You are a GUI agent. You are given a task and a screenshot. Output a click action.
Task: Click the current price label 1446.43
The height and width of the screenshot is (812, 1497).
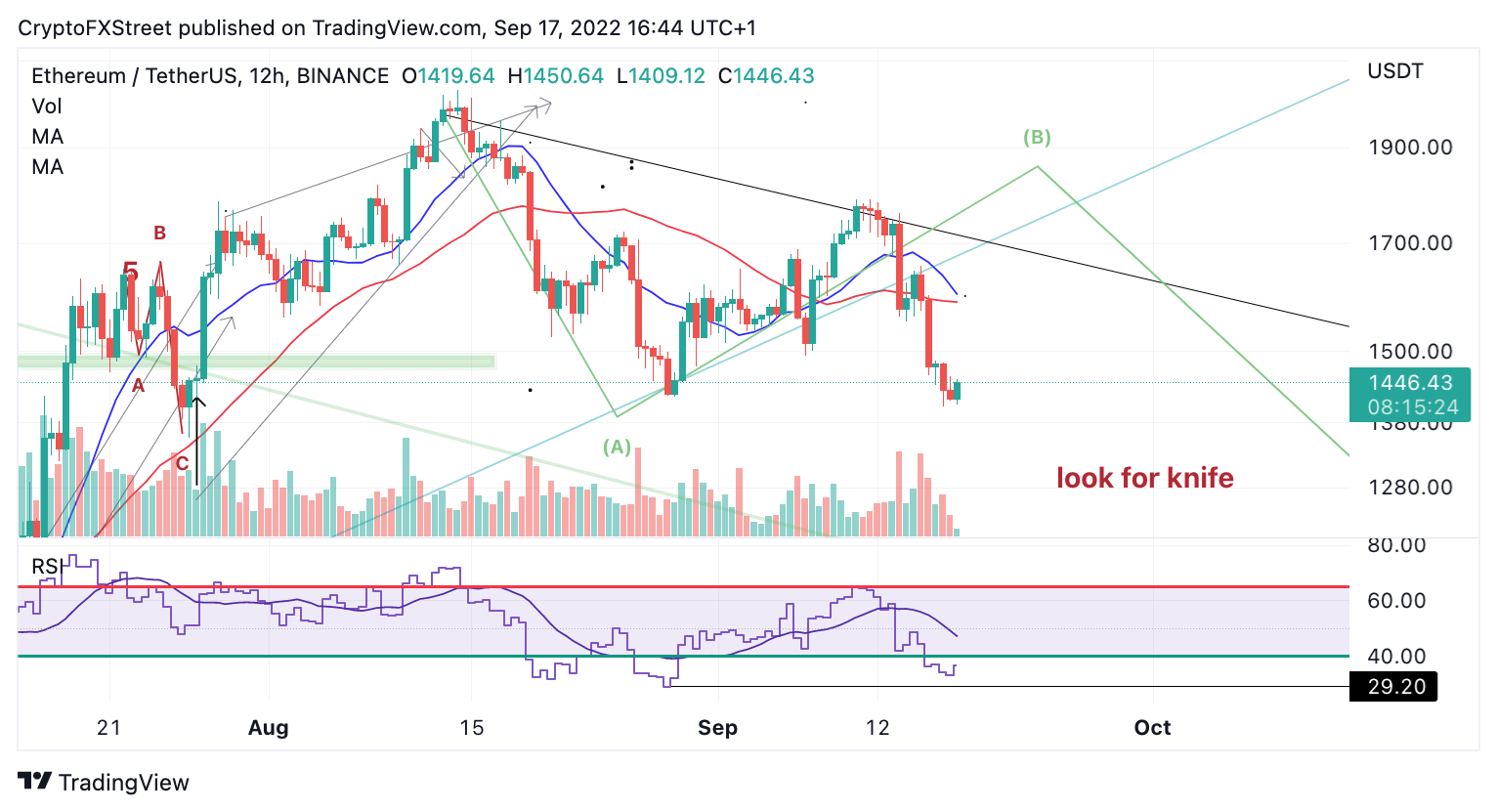(1410, 383)
